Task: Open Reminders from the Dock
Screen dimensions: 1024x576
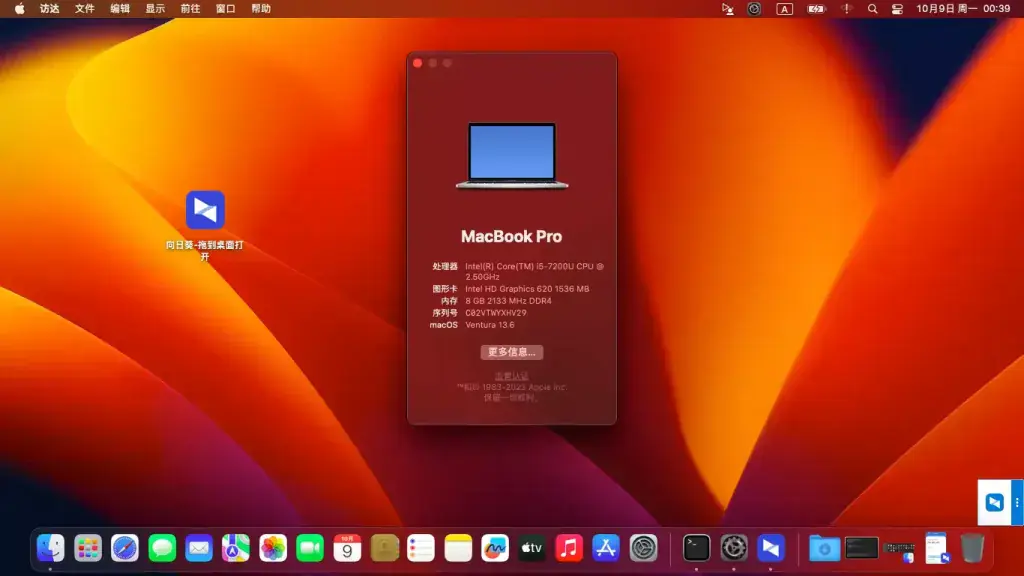Action: tap(421, 548)
